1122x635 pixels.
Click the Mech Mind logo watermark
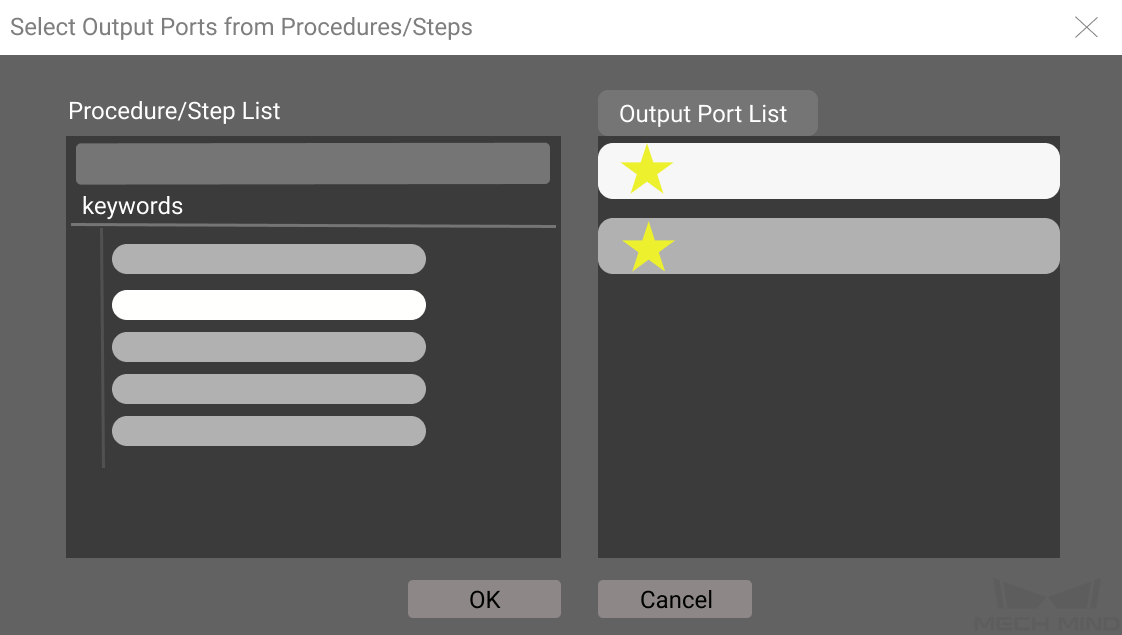[1047, 606]
